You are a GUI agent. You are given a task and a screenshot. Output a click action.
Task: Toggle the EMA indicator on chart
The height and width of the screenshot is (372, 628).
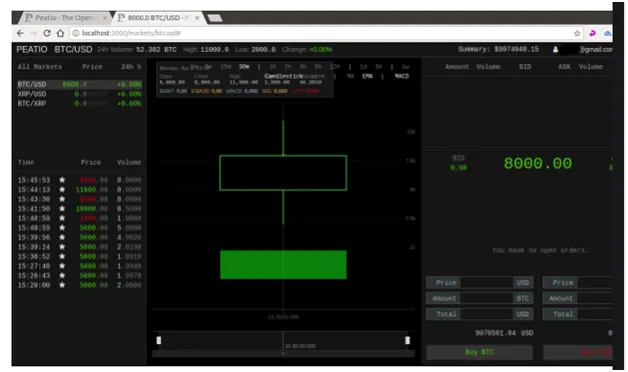tap(367, 76)
